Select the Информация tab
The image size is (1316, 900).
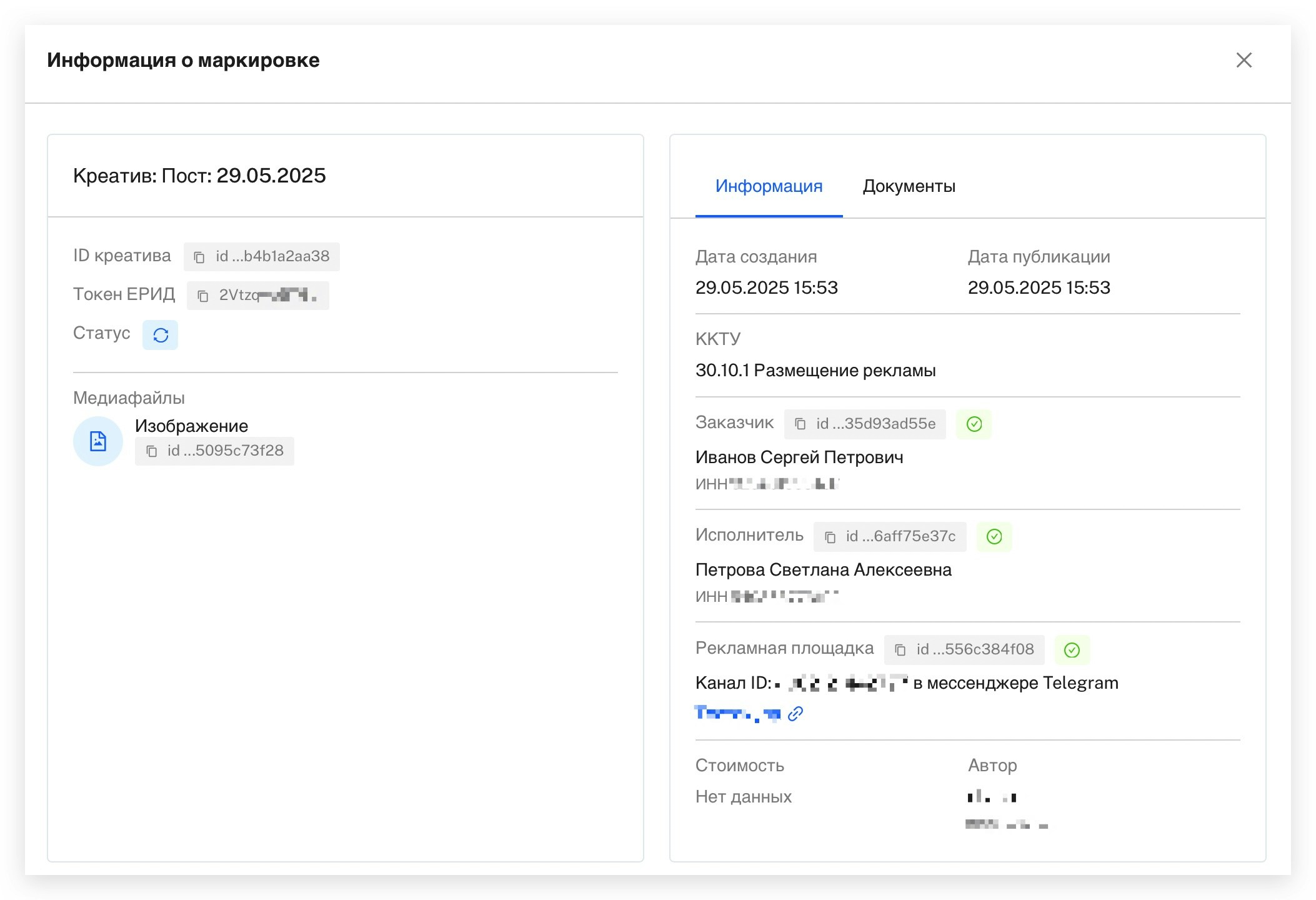(769, 186)
